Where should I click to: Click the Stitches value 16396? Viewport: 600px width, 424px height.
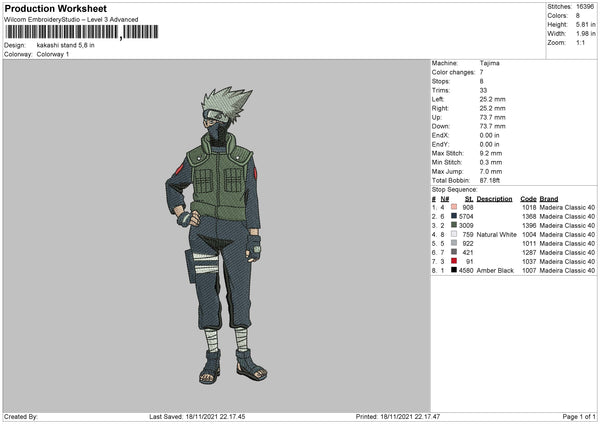[x=585, y=7]
